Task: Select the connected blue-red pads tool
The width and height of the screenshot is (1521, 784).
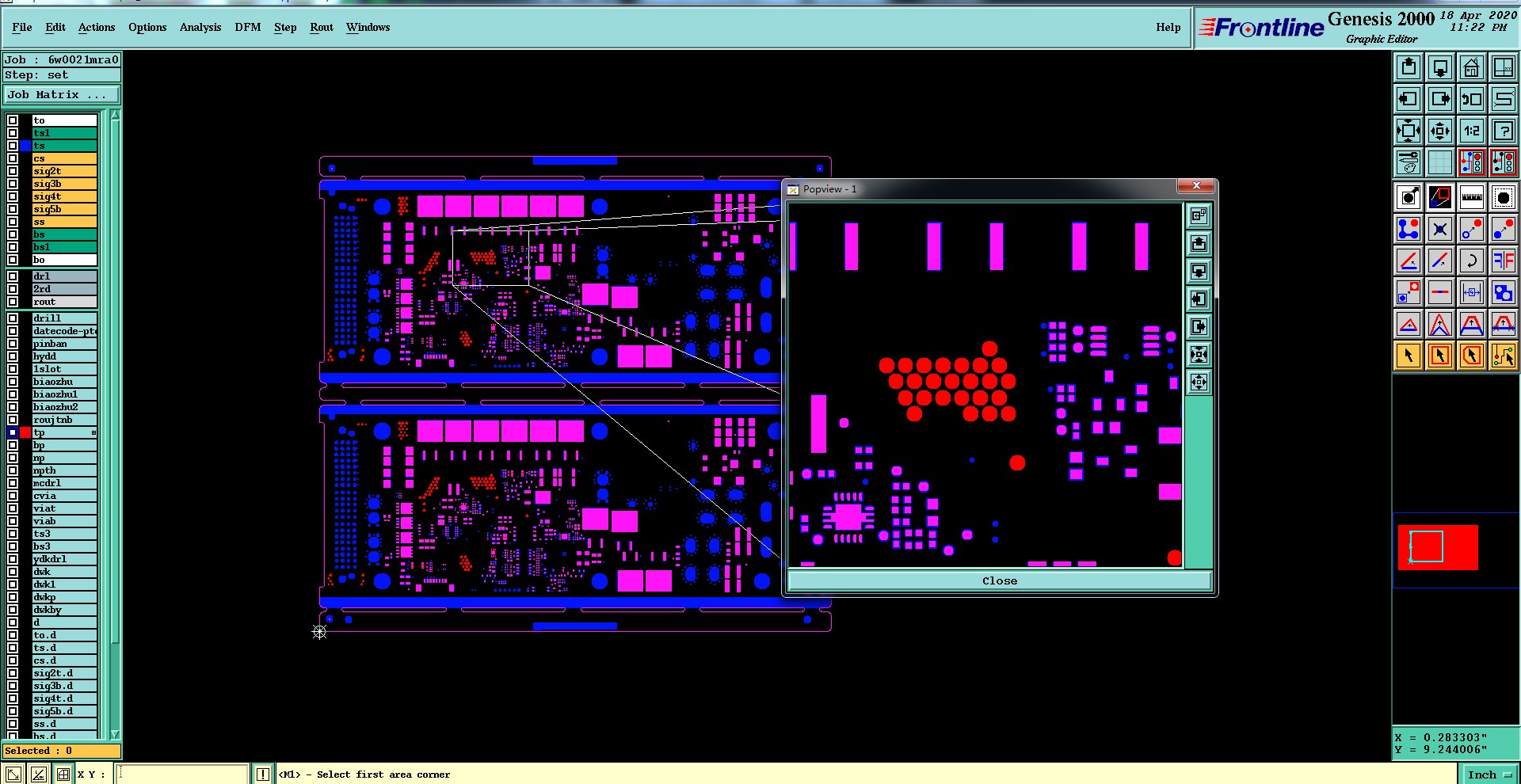Action: pos(1409,229)
